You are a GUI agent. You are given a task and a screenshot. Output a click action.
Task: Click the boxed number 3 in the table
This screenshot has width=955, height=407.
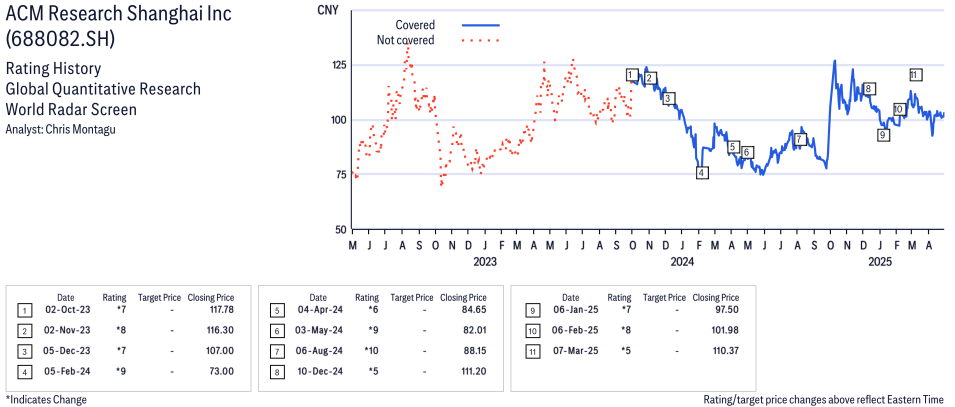click(24, 351)
